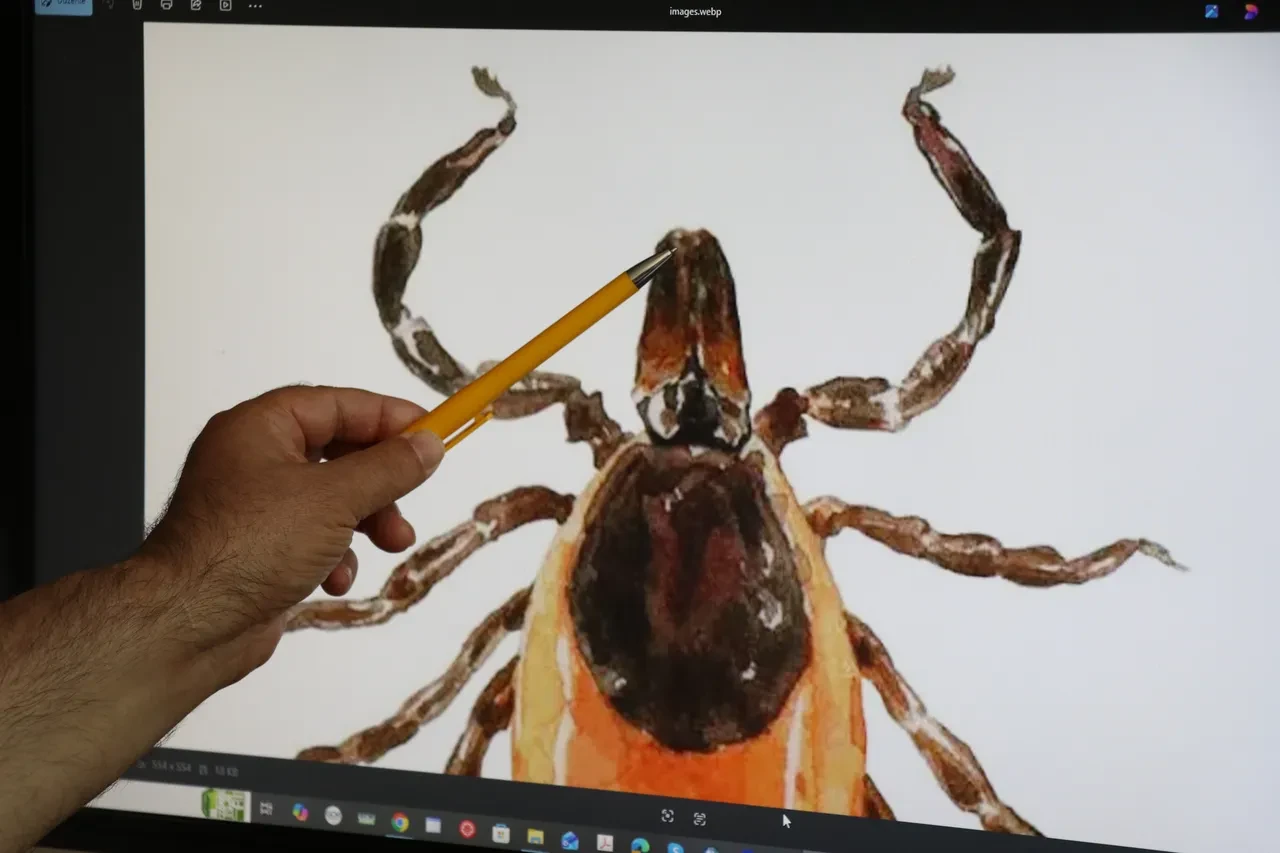Open Outlook mail icon in taskbar

point(569,841)
